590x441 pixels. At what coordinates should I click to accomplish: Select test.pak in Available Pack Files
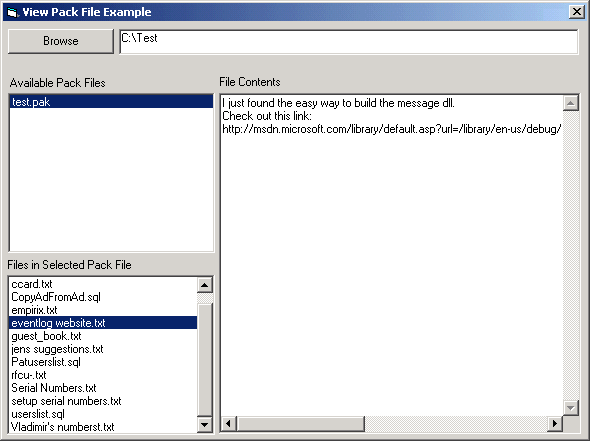[x=111, y=102]
